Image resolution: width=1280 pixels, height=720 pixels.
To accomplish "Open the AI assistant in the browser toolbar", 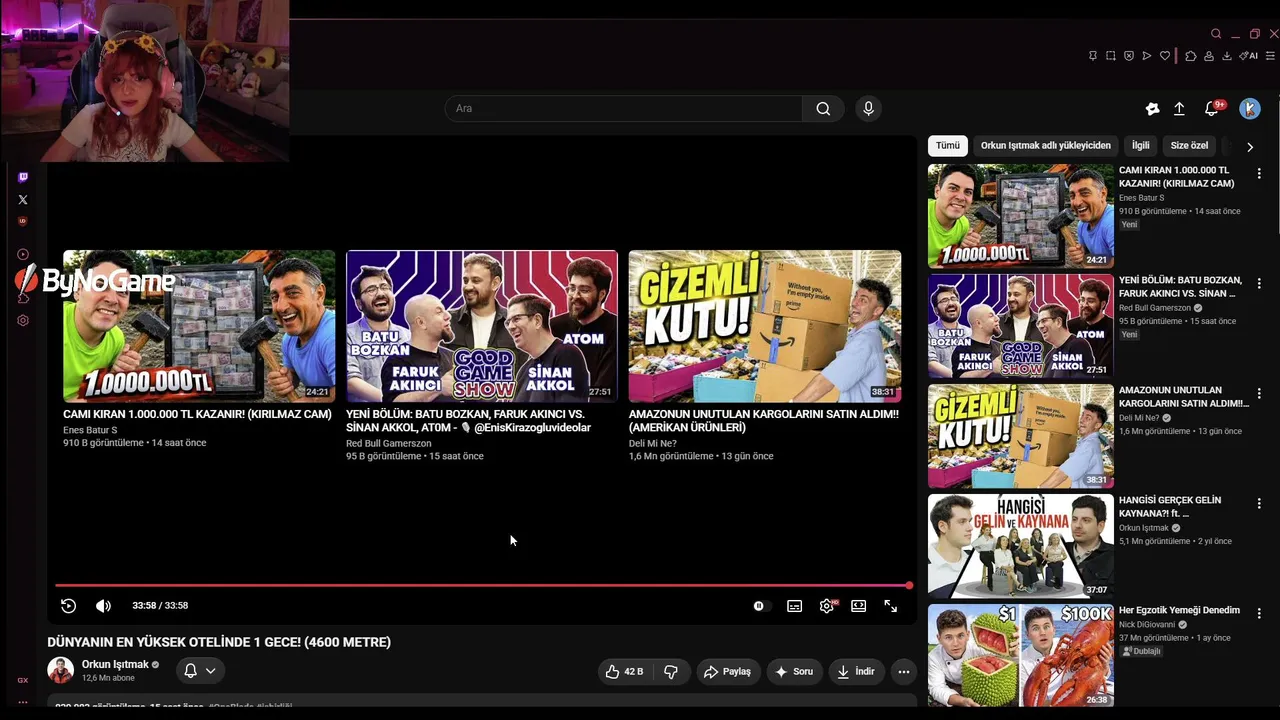I will pos(1248,56).
